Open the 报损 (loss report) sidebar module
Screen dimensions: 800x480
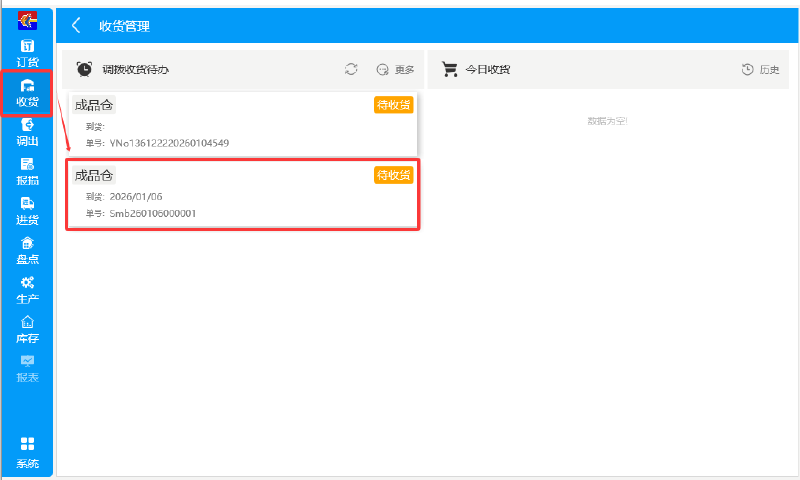[x=27, y=171]
